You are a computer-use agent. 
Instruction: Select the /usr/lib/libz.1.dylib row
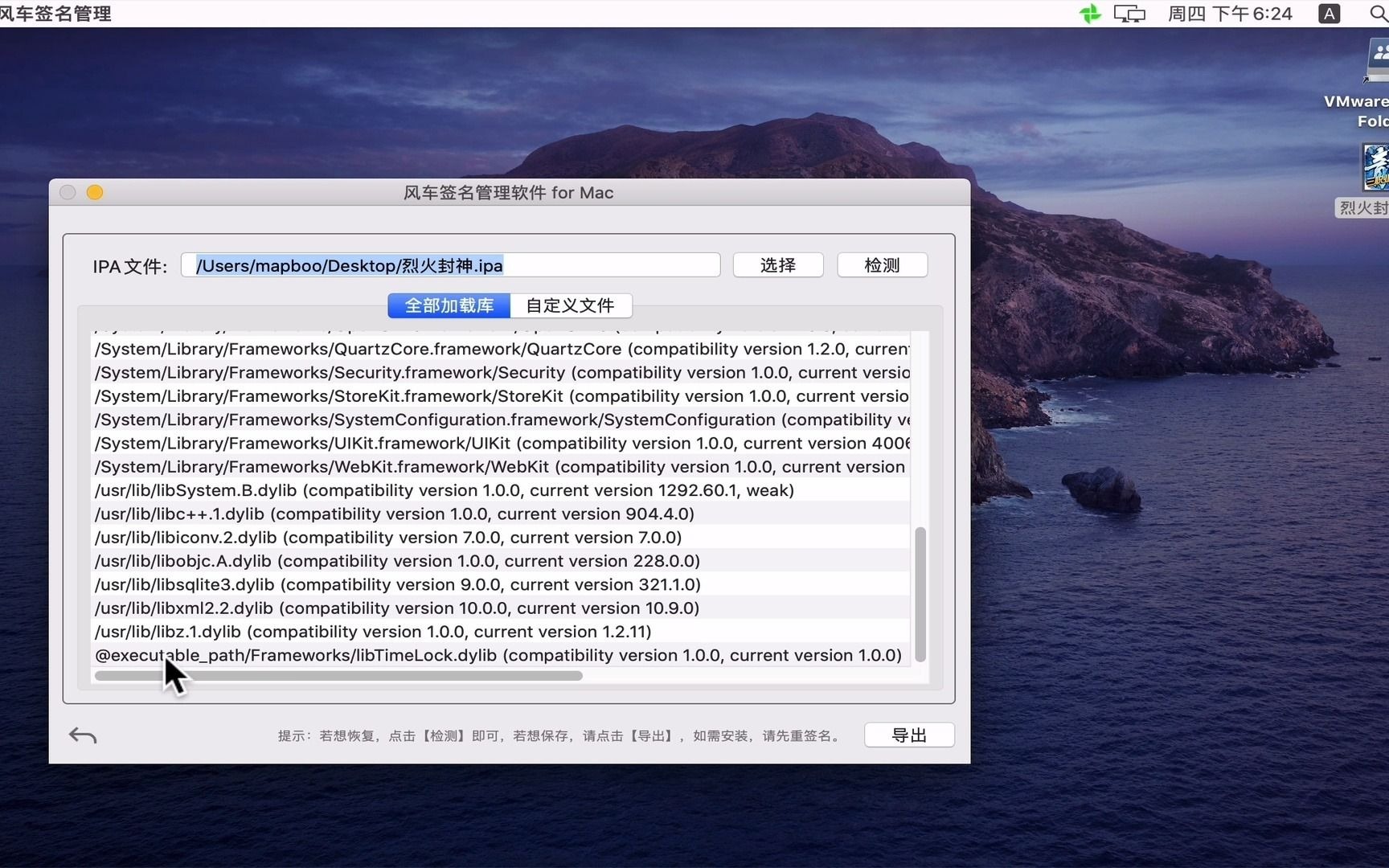click(502, 632)
